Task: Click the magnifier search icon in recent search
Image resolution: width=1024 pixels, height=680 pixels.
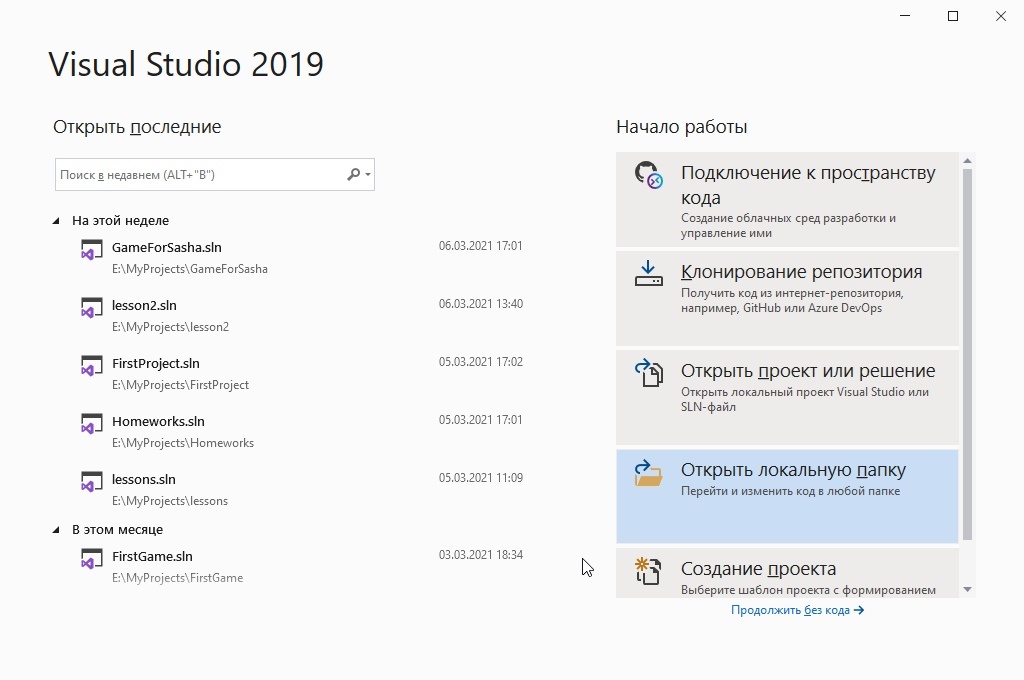Action: click(353, 174)
